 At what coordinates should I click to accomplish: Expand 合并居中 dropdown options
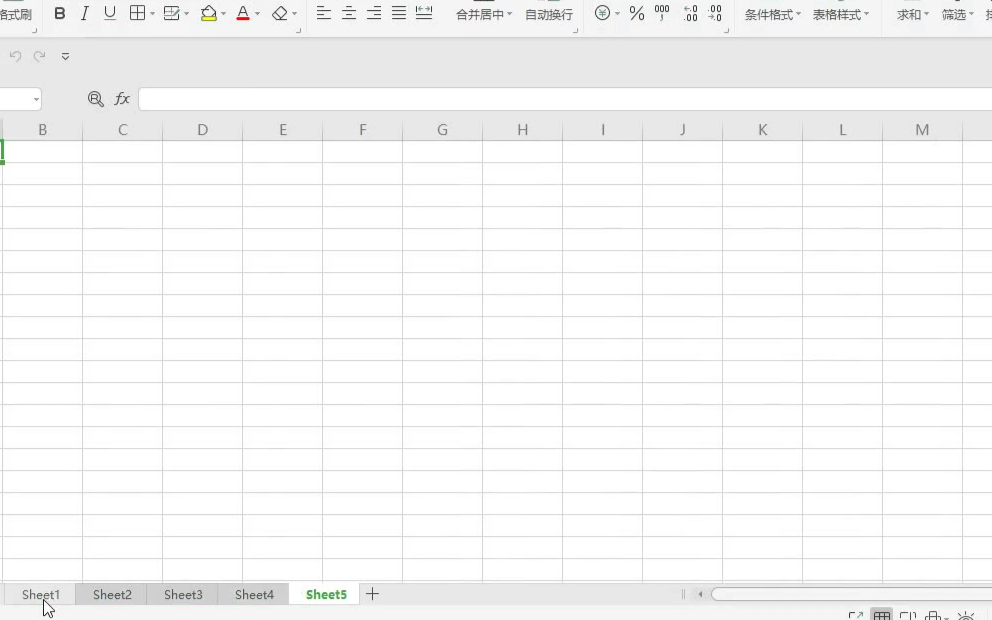pyautogui.click(x=509, y=15)
